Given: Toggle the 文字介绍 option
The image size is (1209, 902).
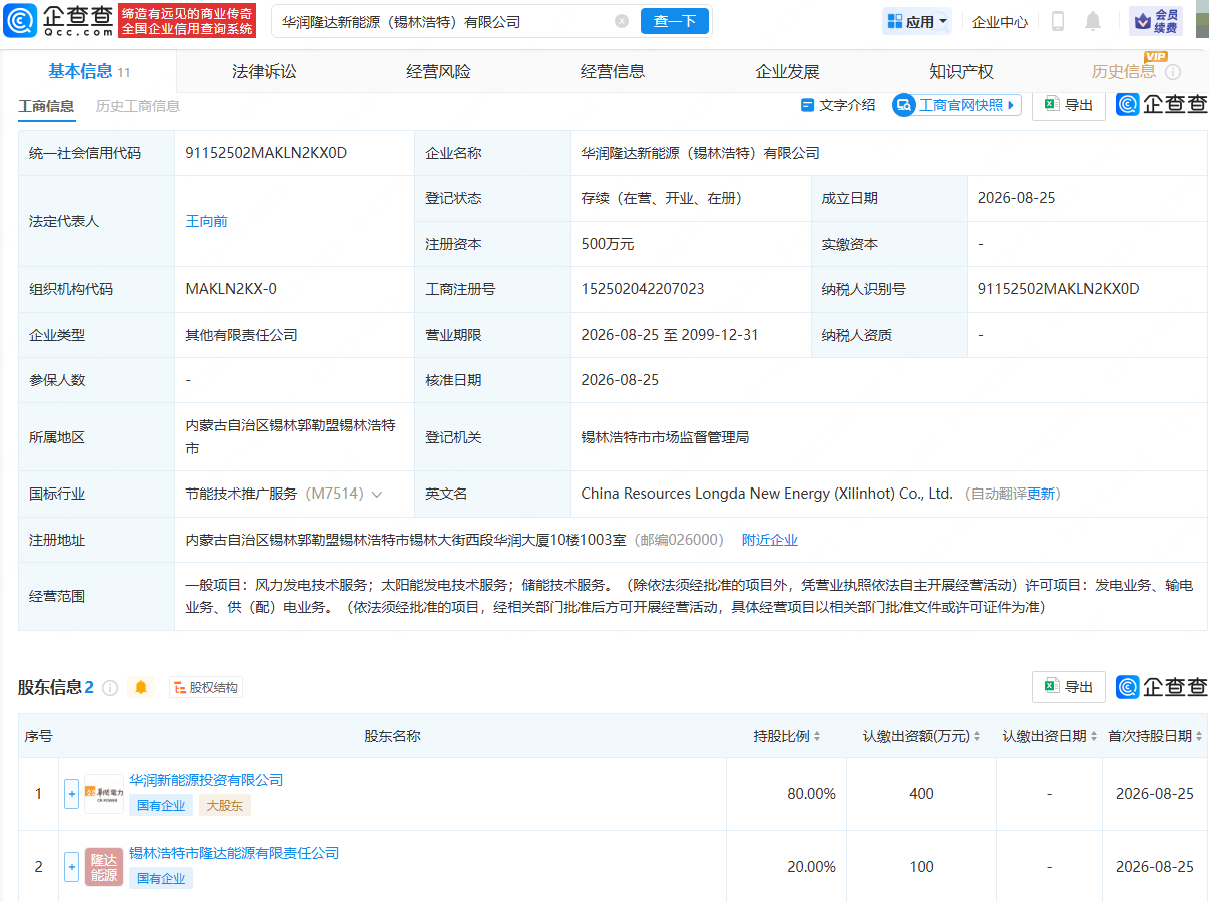Looking at the screenshot, I should 838,105.
